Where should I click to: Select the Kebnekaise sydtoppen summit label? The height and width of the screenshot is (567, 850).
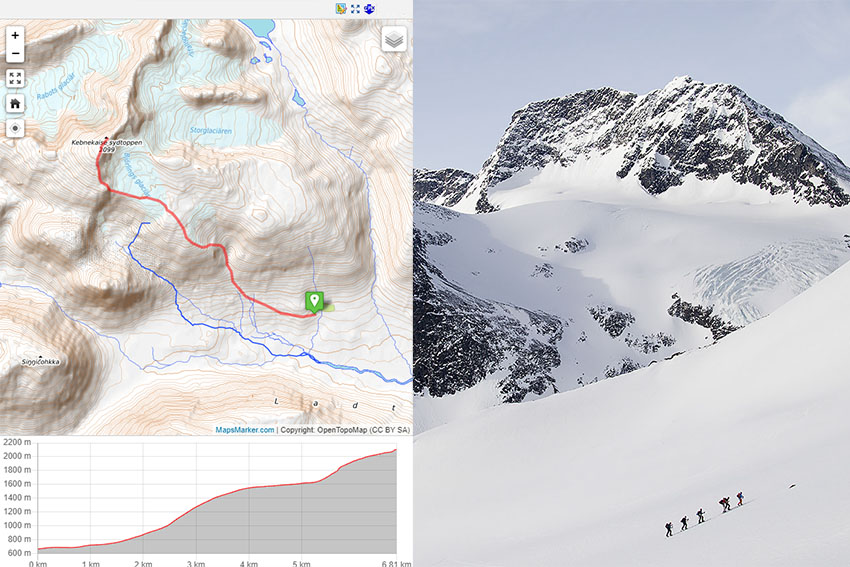coord(107,143)
